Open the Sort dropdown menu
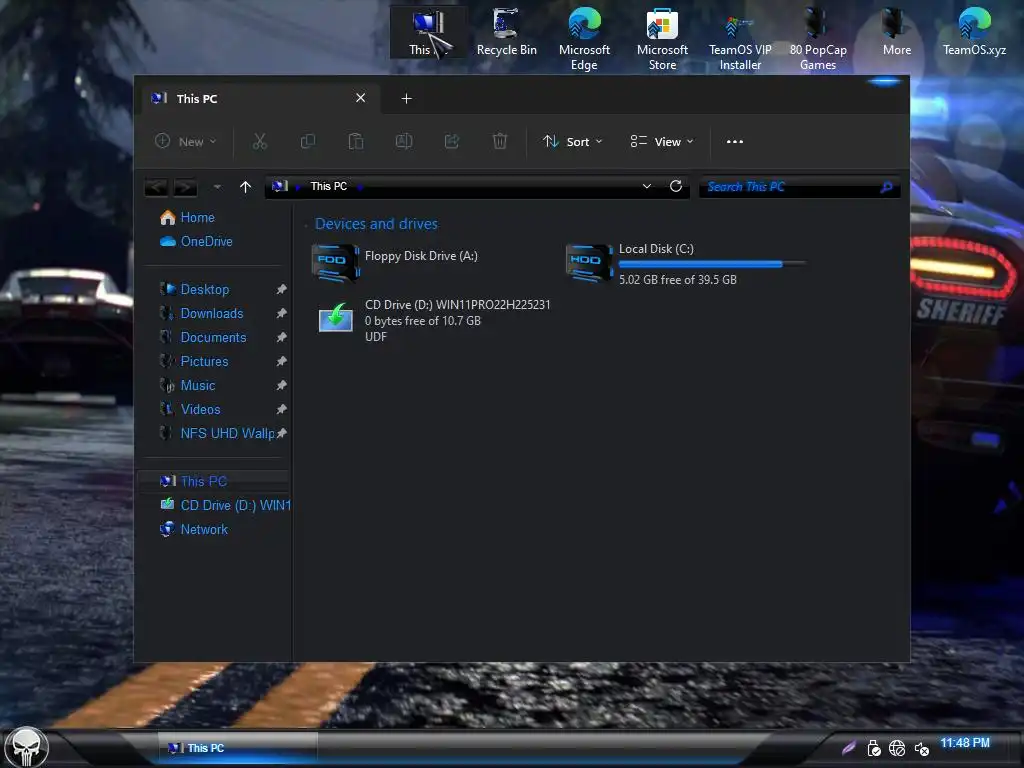The width and height of the screenshot is (1024, 768). point(573,141)
